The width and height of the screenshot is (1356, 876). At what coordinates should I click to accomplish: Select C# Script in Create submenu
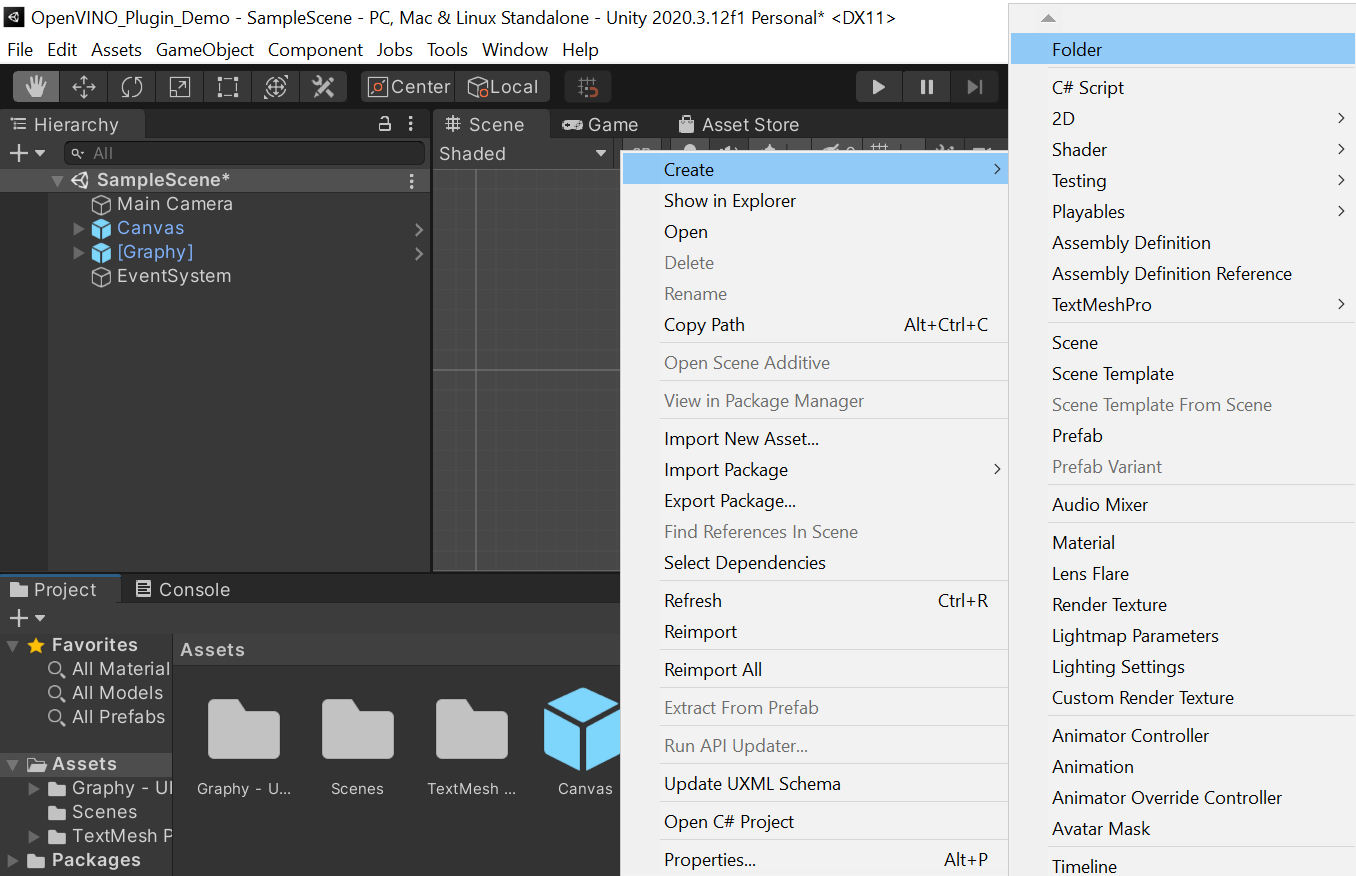[1088, 88]
